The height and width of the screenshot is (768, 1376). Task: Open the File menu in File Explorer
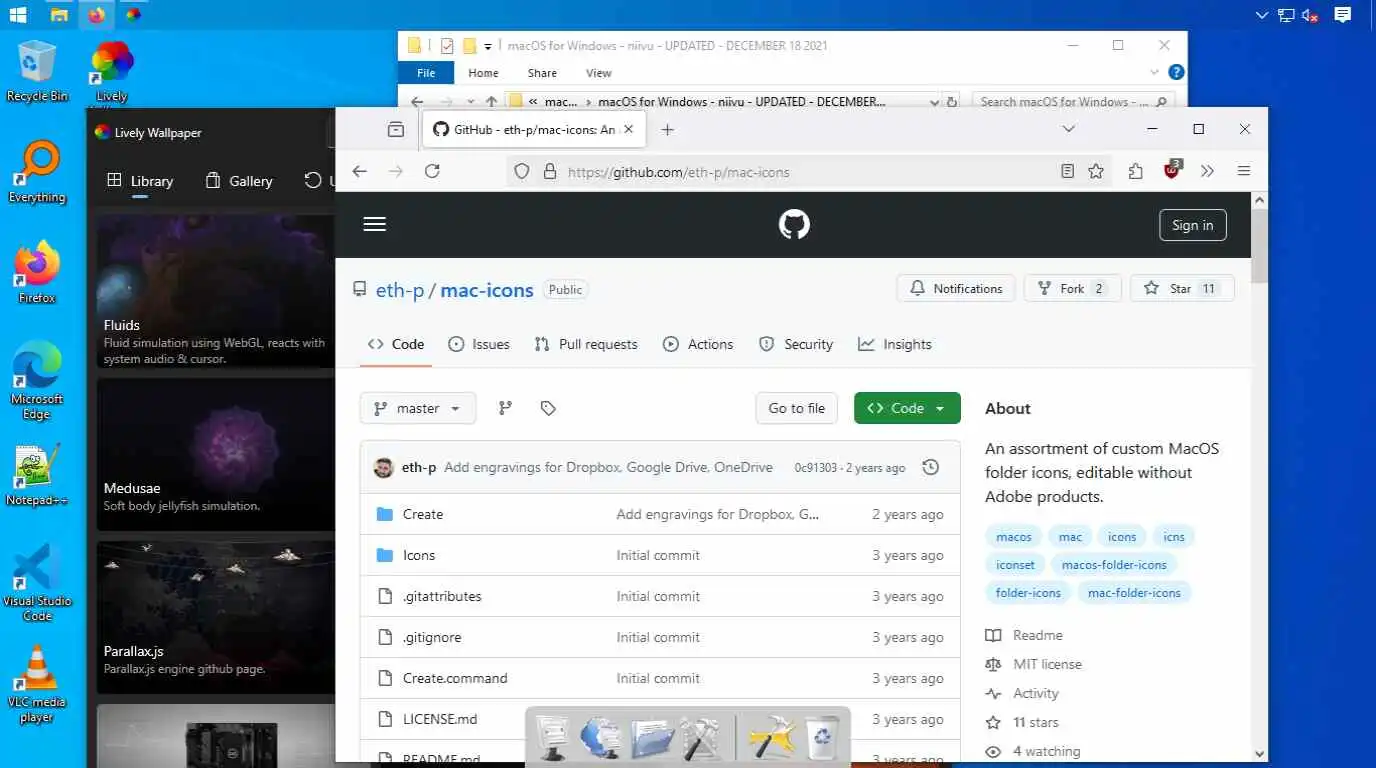click(426, 72)
